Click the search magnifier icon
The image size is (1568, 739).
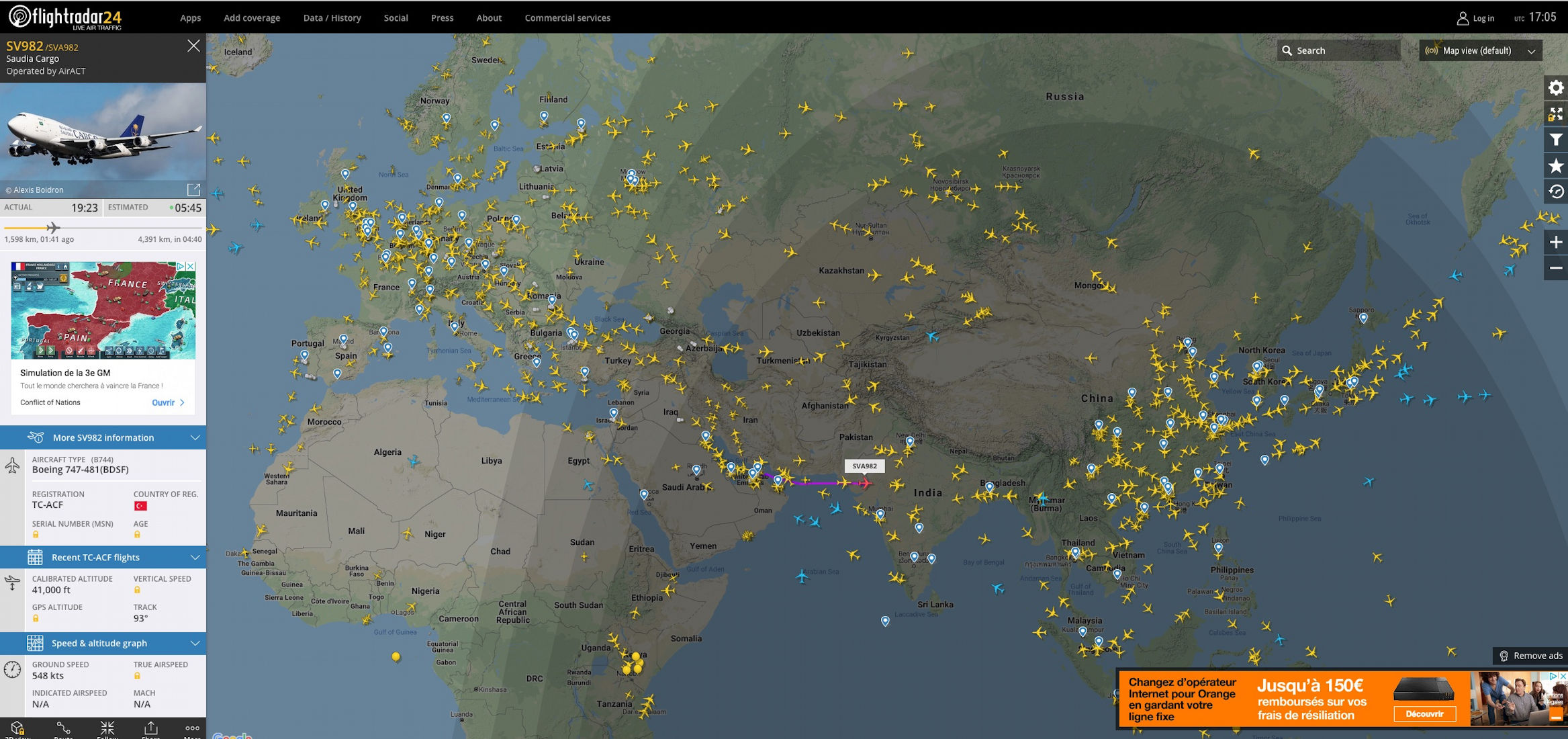click(1287, 50)
